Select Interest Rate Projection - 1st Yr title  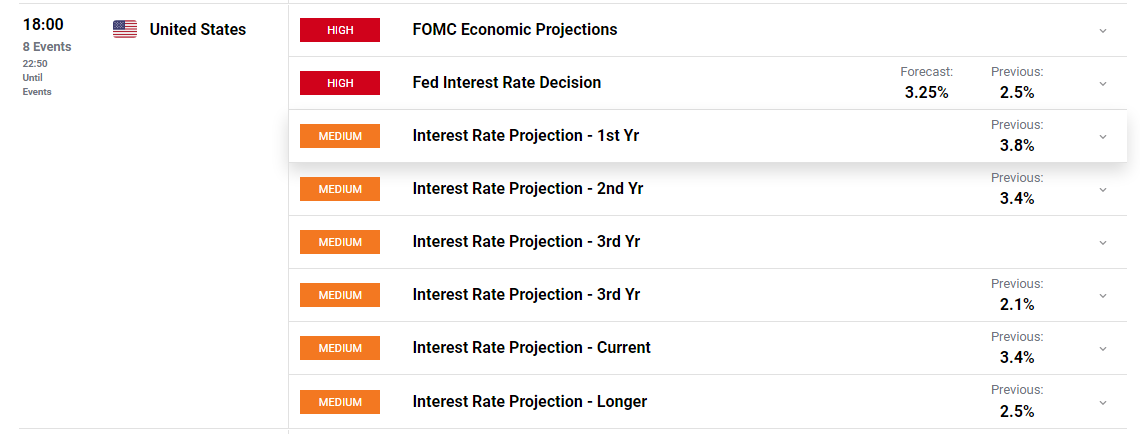click(x=525, y=136)
